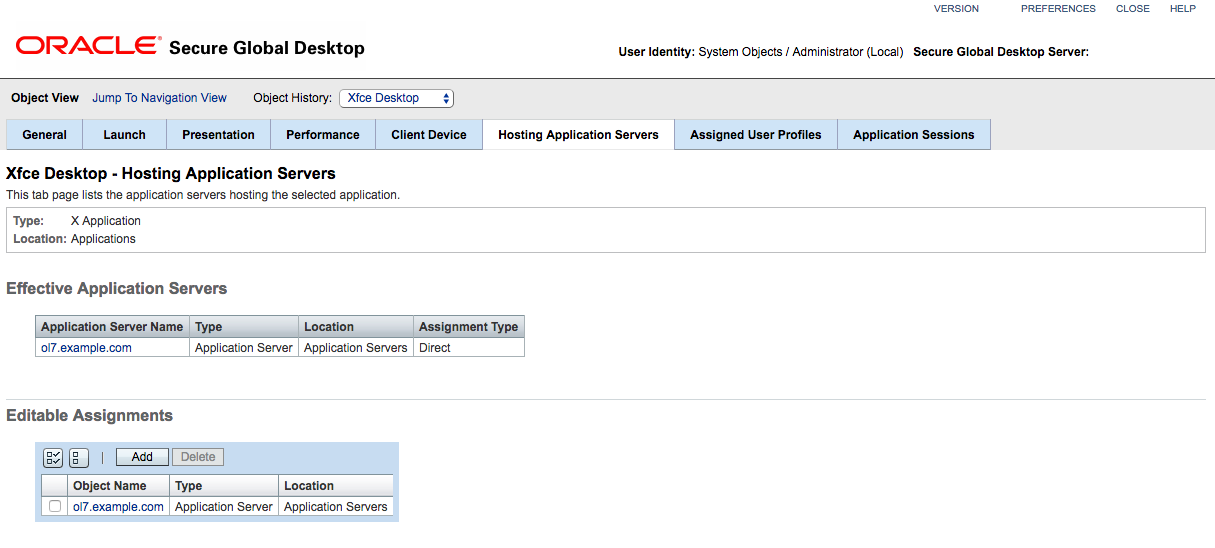
Task: Open the Client Device tab
Action: pos(429,135)
